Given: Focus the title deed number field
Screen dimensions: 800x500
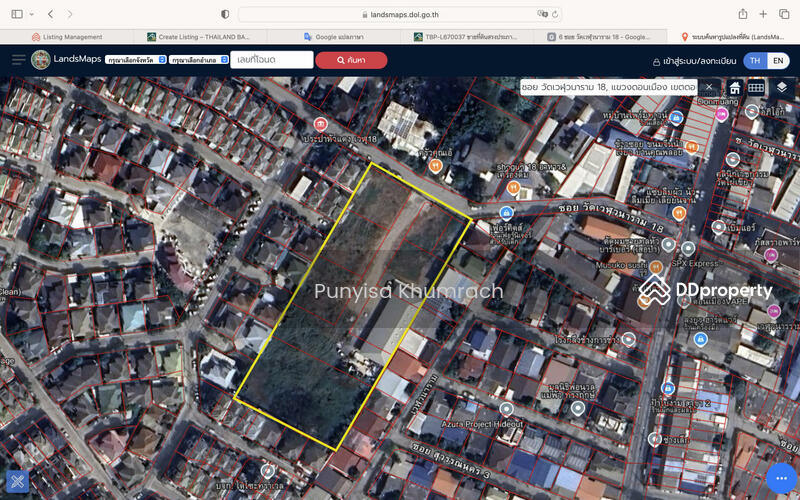Looking at the screenshot, I should [271, 60].
